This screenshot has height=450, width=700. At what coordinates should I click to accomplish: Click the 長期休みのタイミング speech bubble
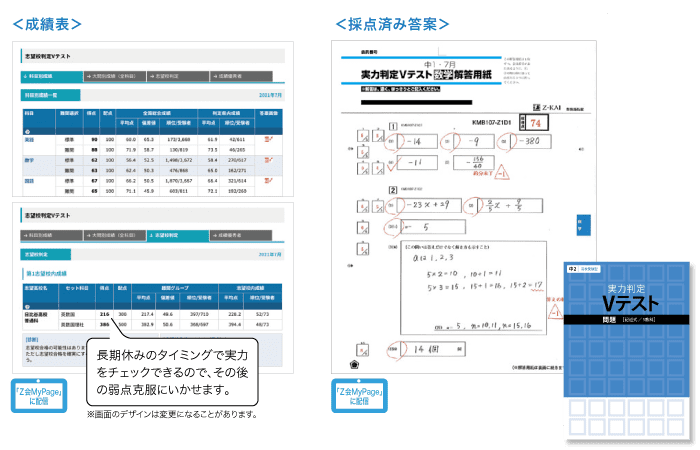172,372
